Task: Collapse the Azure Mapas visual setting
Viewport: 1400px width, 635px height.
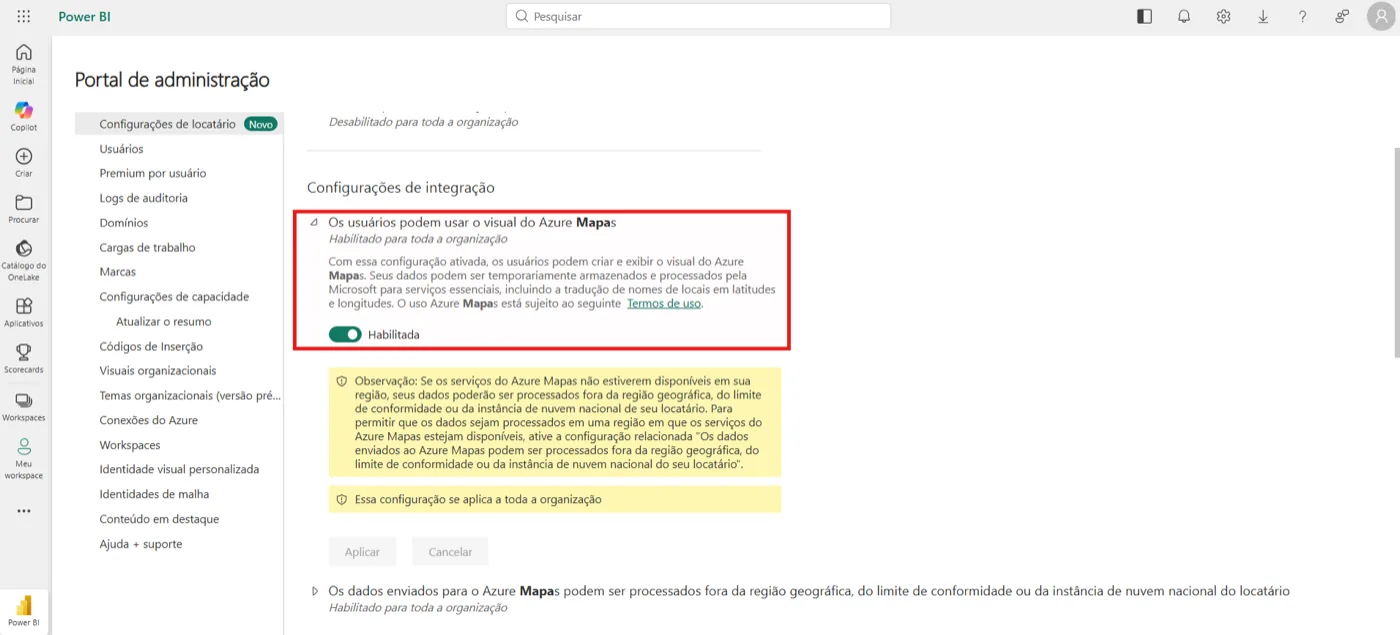Action: coord(314,223)
